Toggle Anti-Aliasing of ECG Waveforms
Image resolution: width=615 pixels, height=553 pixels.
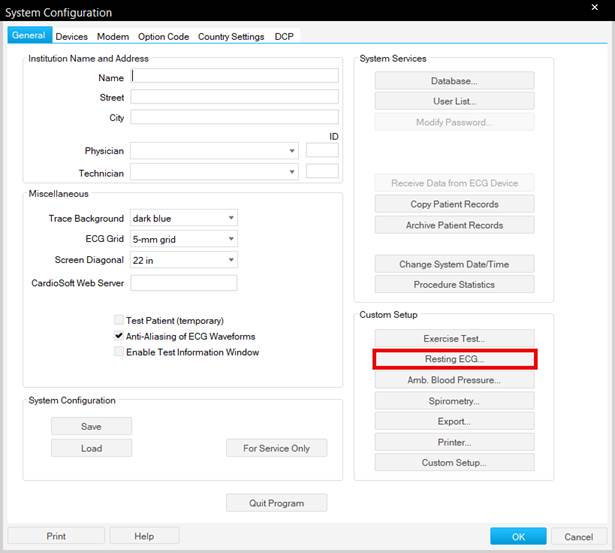[x=119, y=336]
